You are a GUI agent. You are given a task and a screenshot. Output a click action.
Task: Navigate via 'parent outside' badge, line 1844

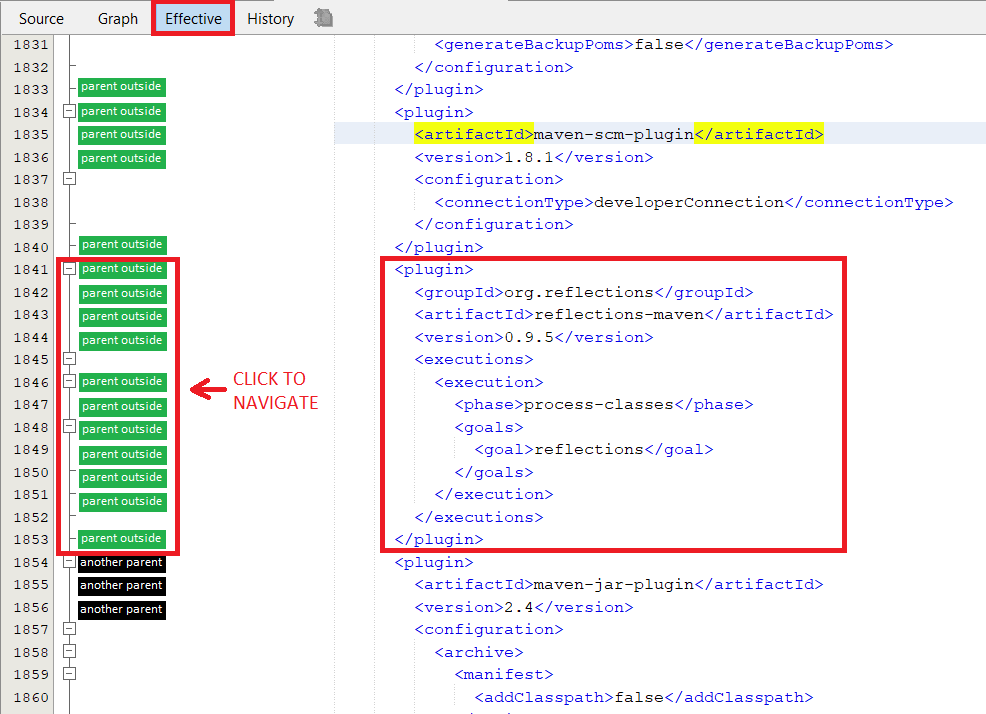click(x=122, y=340)
